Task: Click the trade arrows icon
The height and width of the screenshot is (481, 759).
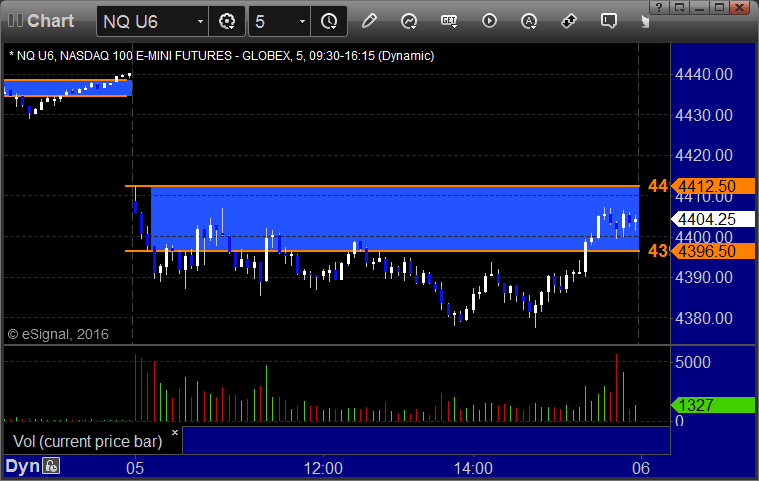Action: point(569,21)
